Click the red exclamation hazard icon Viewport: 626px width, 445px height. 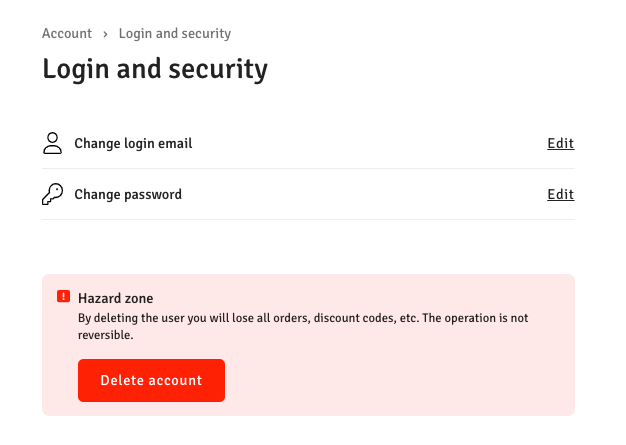63,296
